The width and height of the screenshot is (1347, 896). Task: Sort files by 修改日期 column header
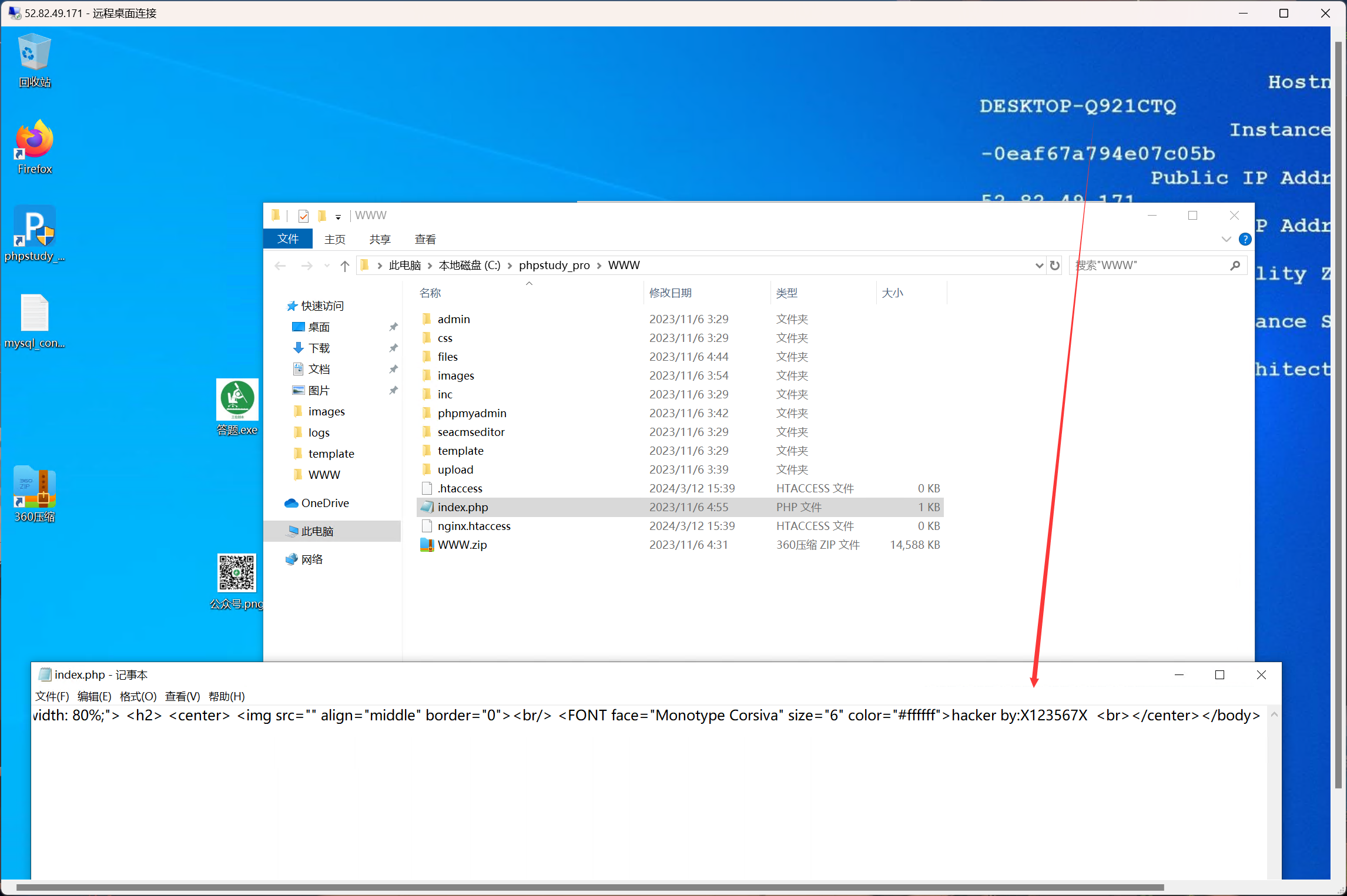(670, 293)
